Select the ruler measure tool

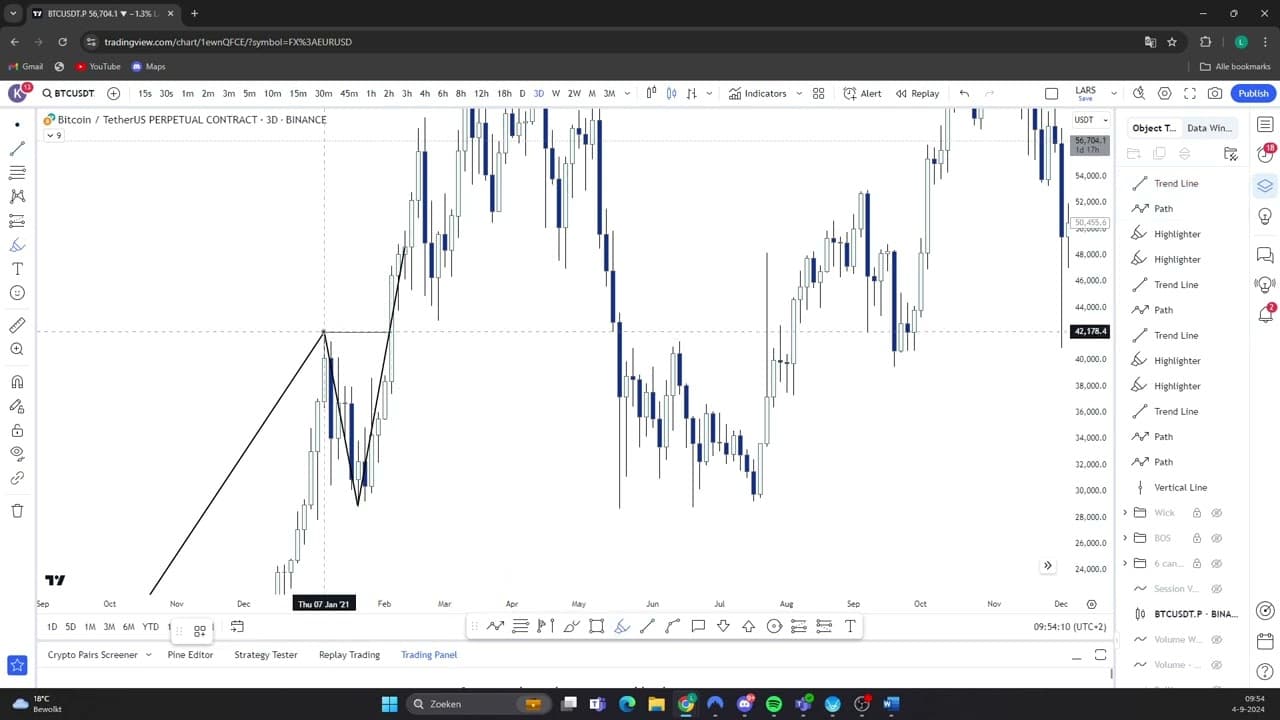pos(17,325)
